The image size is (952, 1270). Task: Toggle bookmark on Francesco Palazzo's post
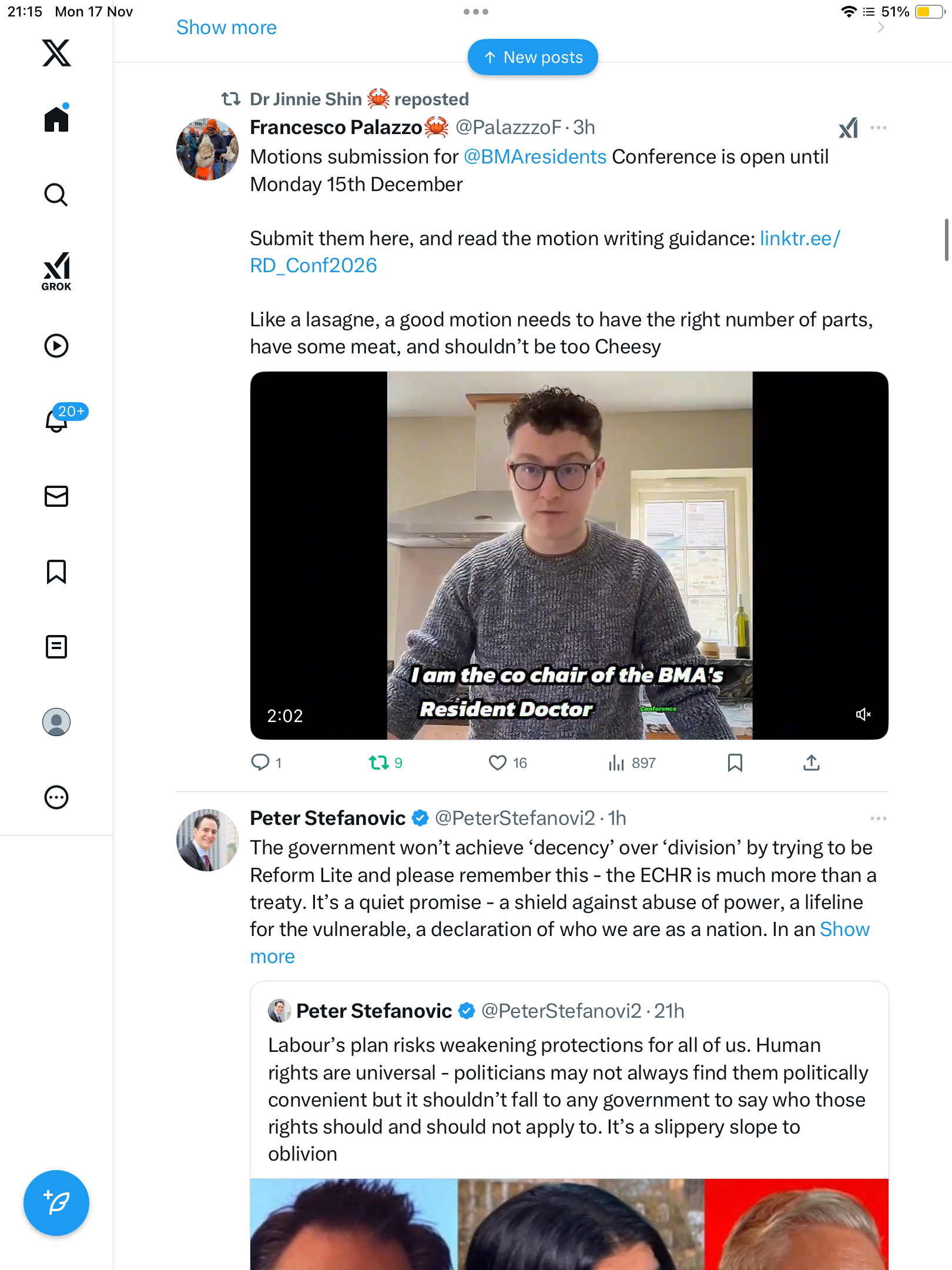735,763
